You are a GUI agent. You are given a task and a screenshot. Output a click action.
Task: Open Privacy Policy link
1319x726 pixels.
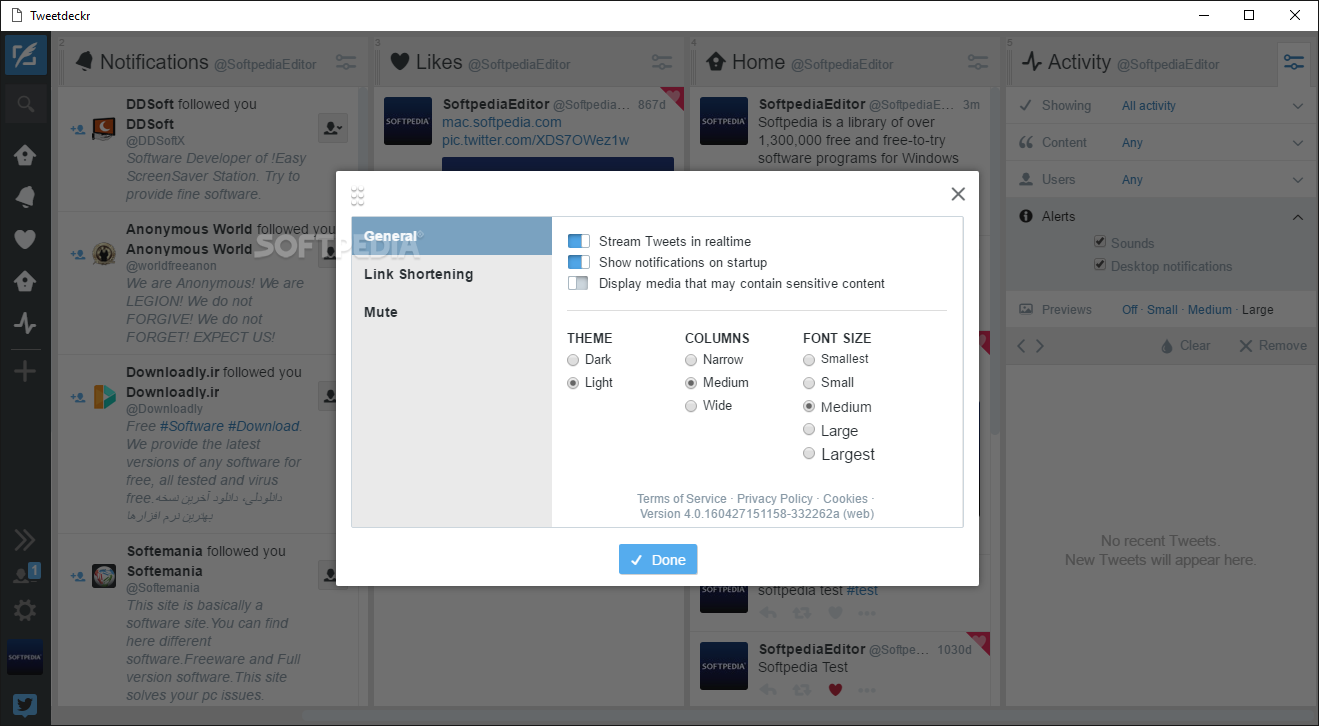775,499
